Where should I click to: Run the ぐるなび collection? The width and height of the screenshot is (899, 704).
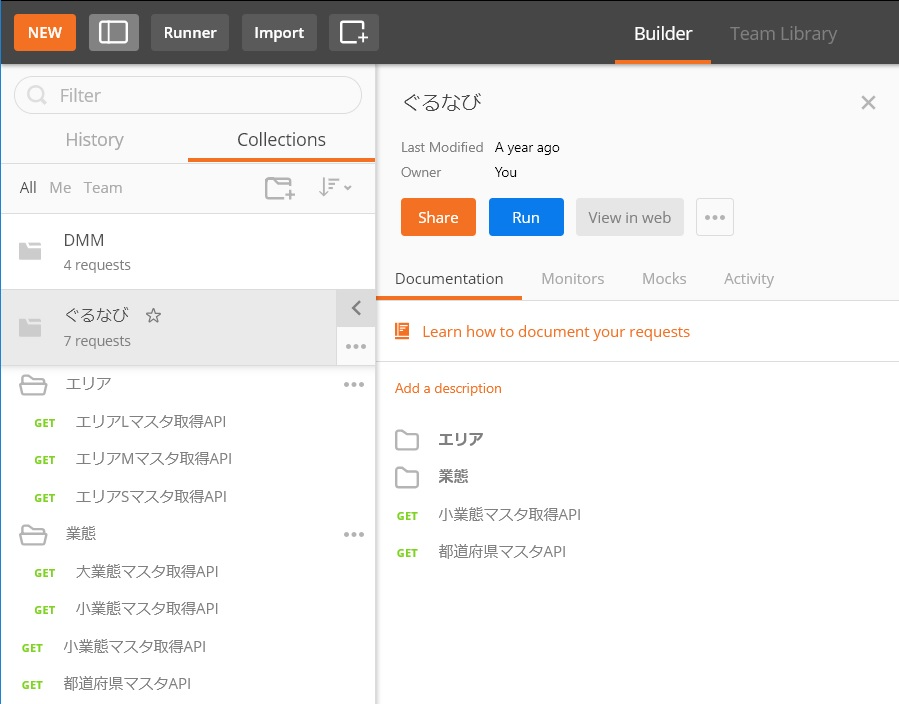pyautogui.click(x=526, y=217)
